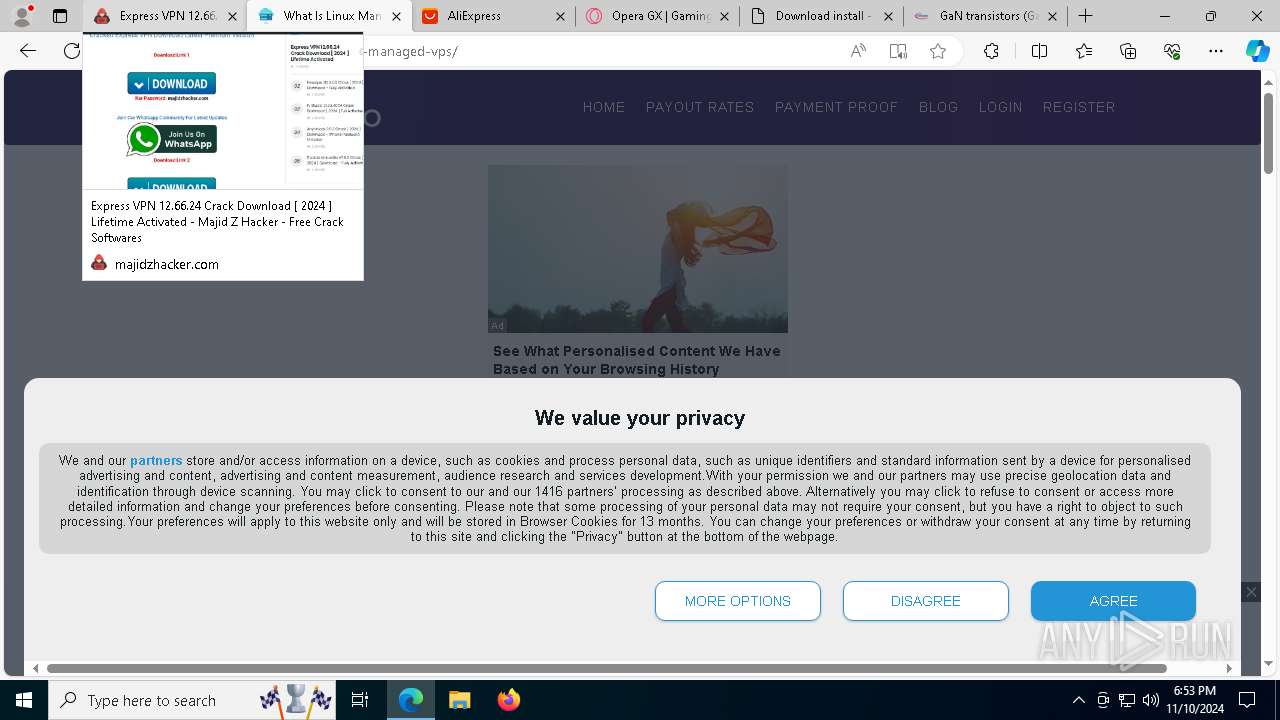The width and height of the screenshot is (1280, 720).
Task: Click the horizontal scrollbar right arrow
Action: pyautogui.click(x=1229, y=668)
